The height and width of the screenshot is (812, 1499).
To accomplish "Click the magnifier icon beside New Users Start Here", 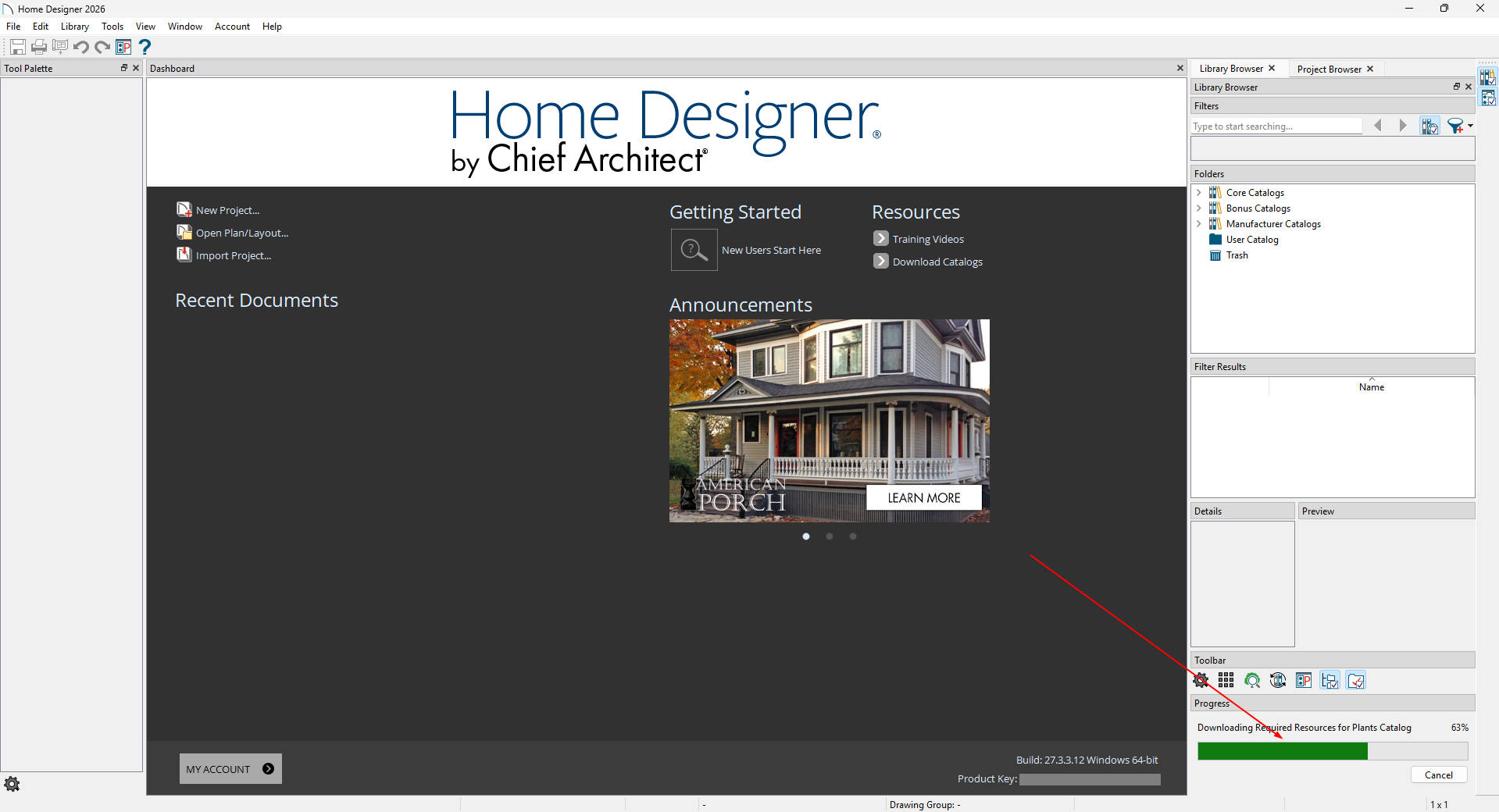I will click(x=694, y=250).
